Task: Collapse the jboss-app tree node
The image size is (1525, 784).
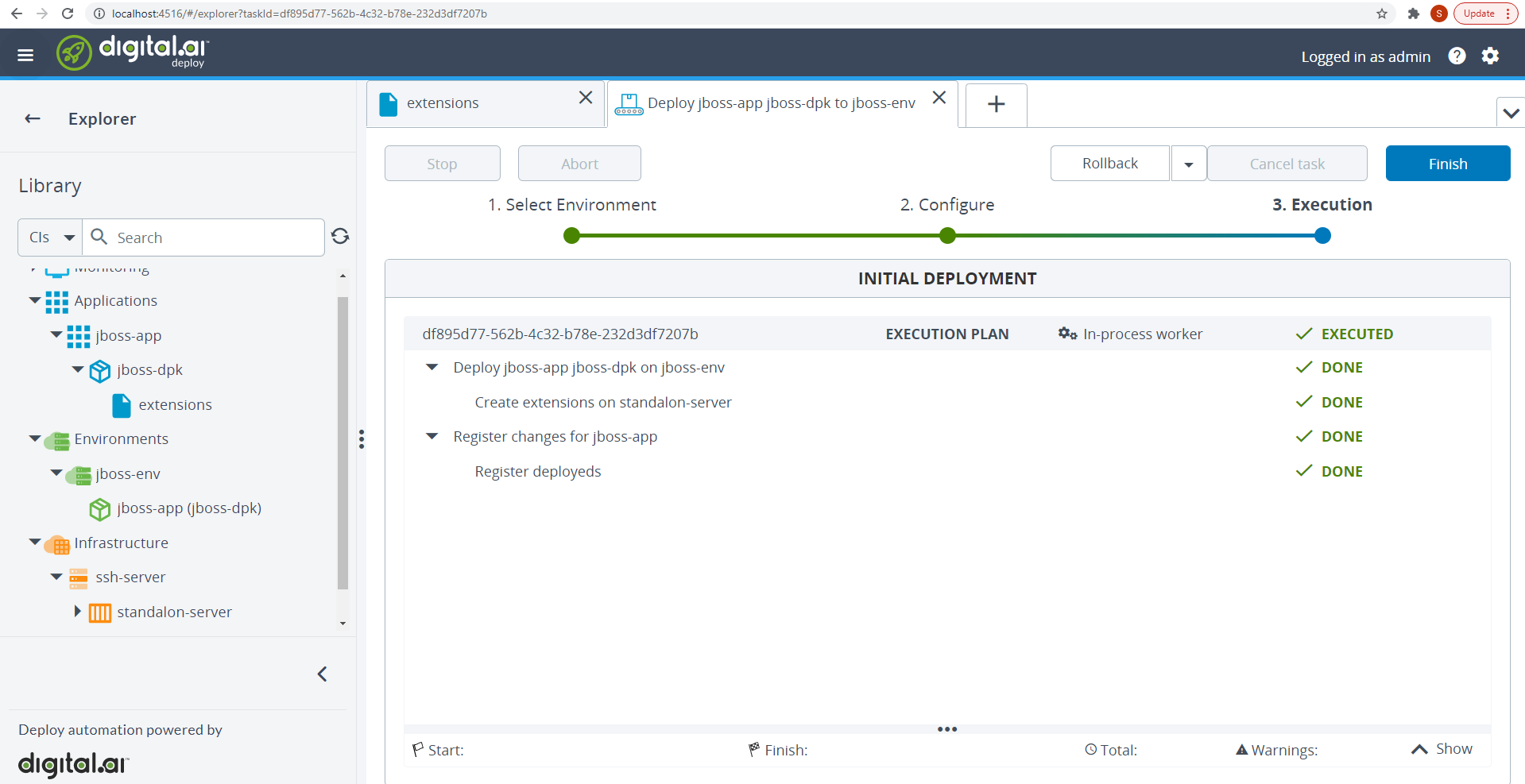Action: [56, 334]
